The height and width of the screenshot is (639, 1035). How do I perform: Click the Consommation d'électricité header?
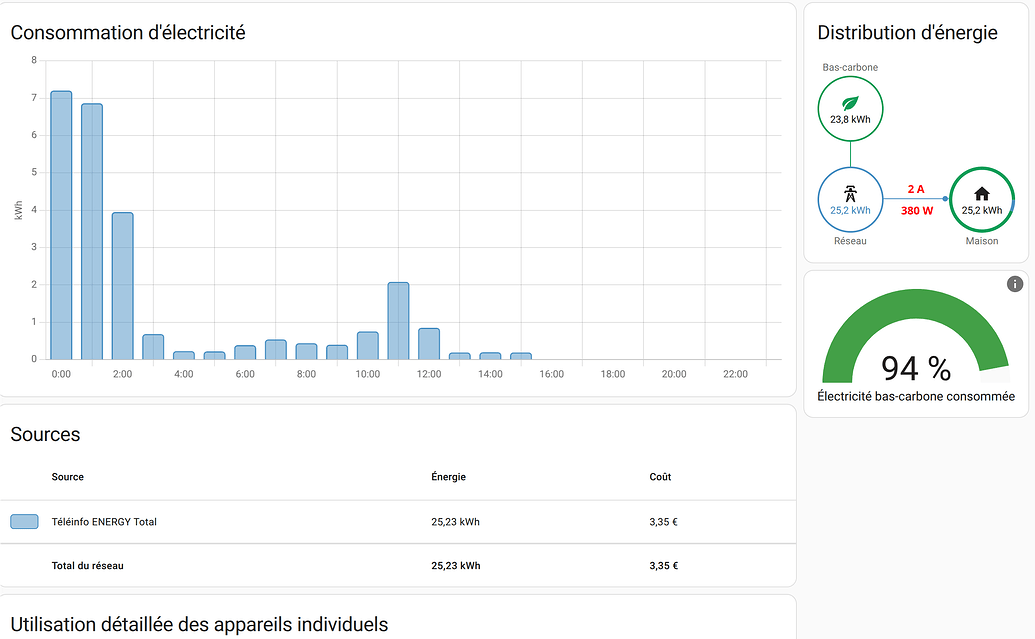pyautogui.click(x=127, y=32)
